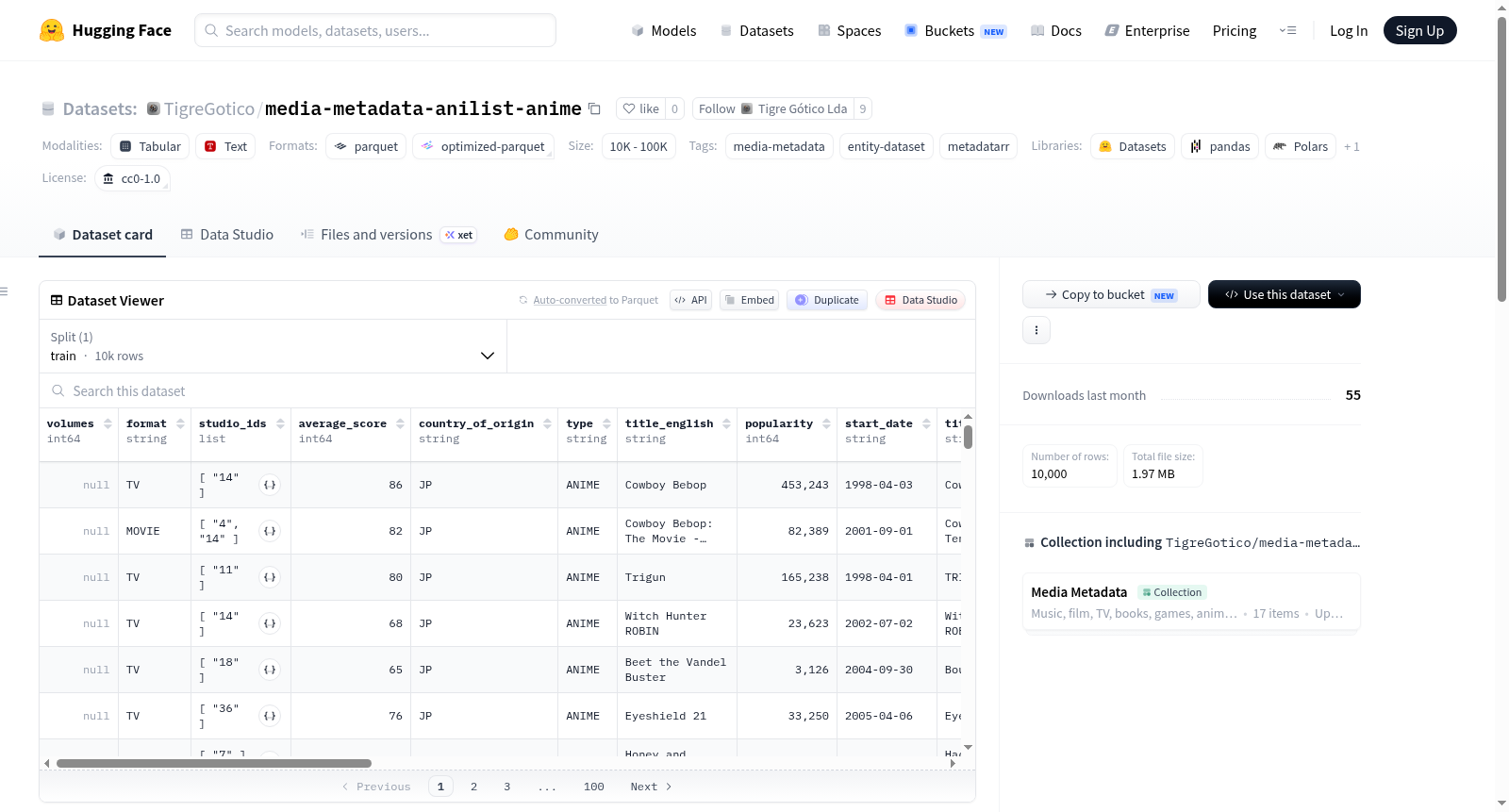
Task: Switch to the Dataset card tab
Action: (102, 235)
